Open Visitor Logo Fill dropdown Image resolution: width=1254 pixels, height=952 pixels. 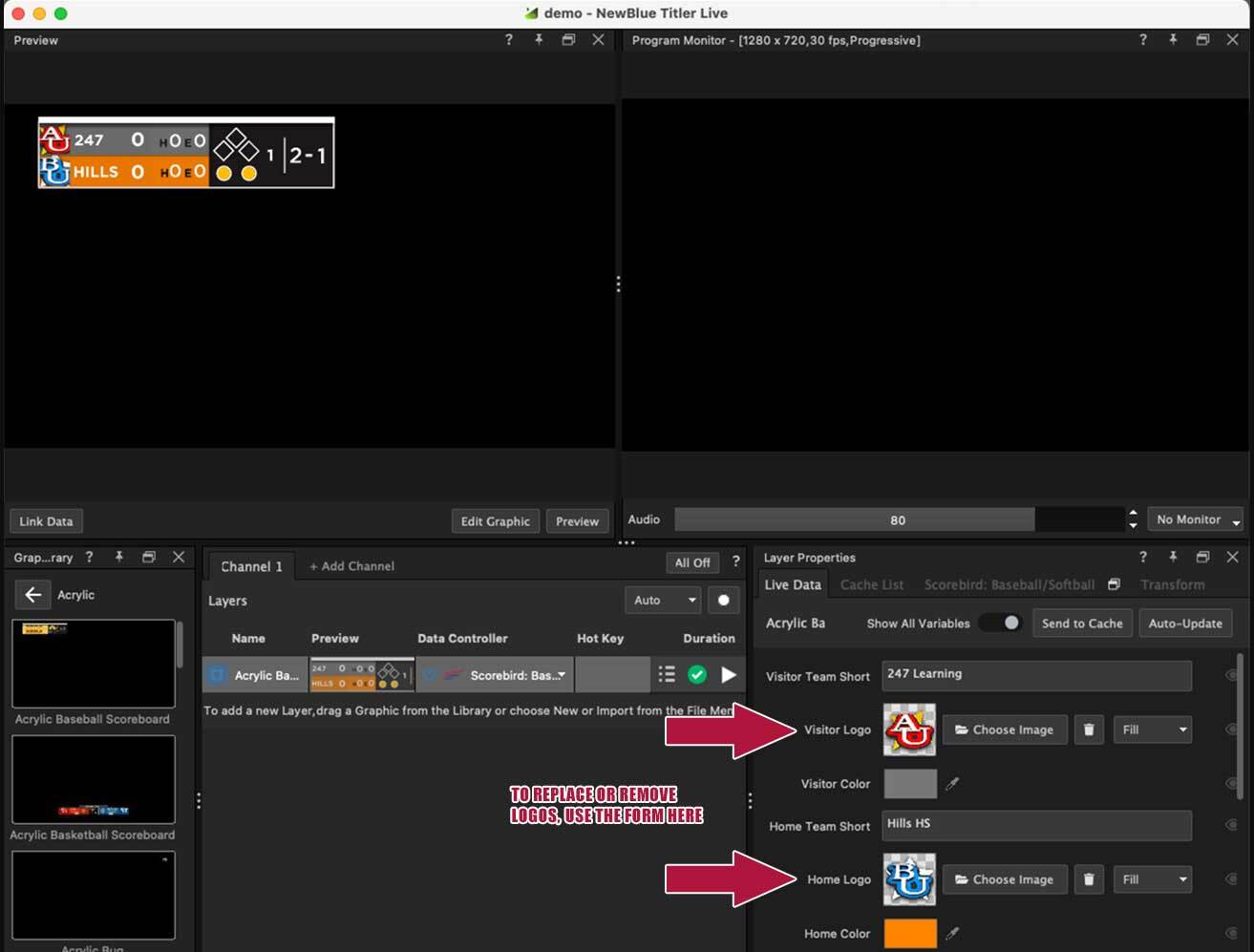point(1153,730)
